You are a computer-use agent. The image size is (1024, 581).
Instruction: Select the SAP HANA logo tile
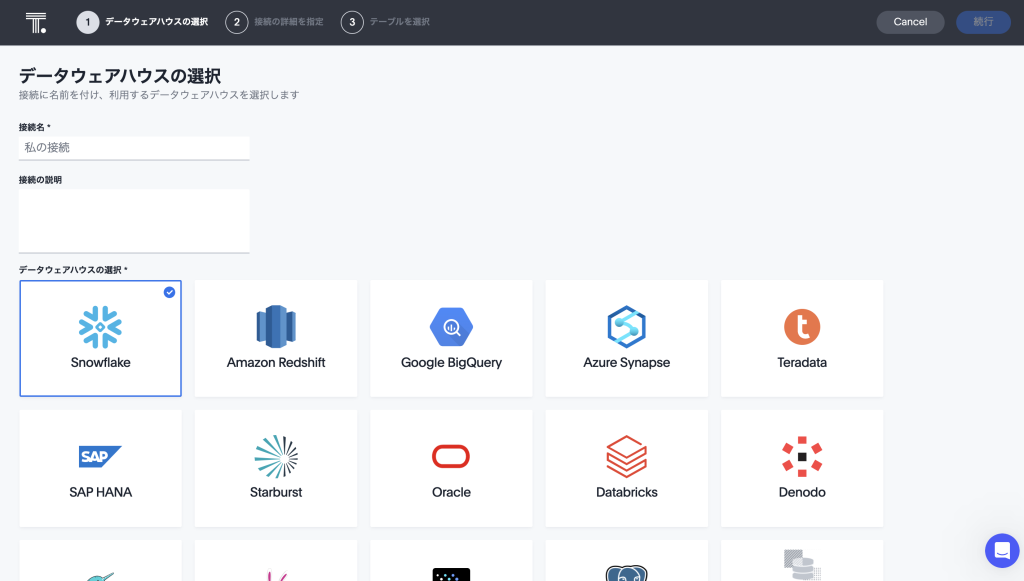[100, 457]
